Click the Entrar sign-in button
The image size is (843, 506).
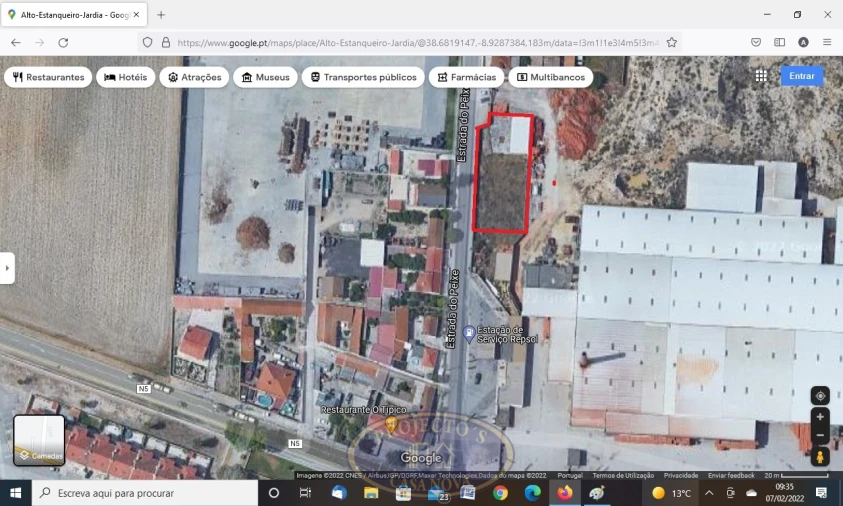click(x=801, y=76)
